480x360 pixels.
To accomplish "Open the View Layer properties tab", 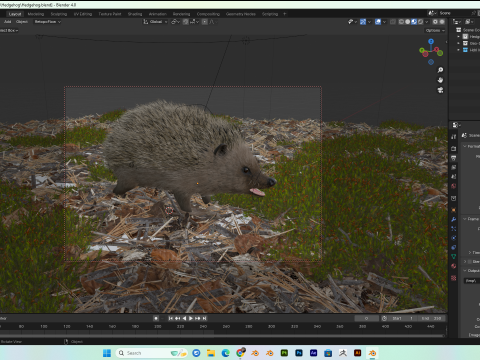I will [453, 167].
